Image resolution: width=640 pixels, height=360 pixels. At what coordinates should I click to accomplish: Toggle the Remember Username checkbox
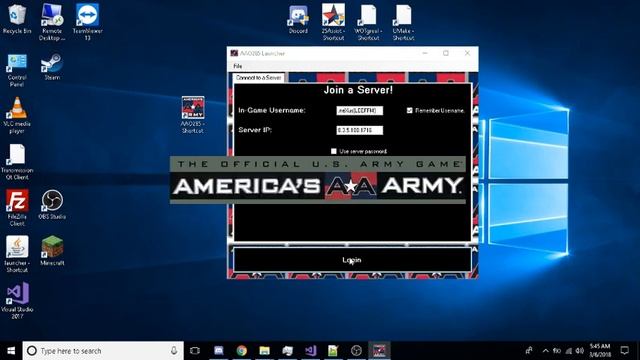pos(409,110)
